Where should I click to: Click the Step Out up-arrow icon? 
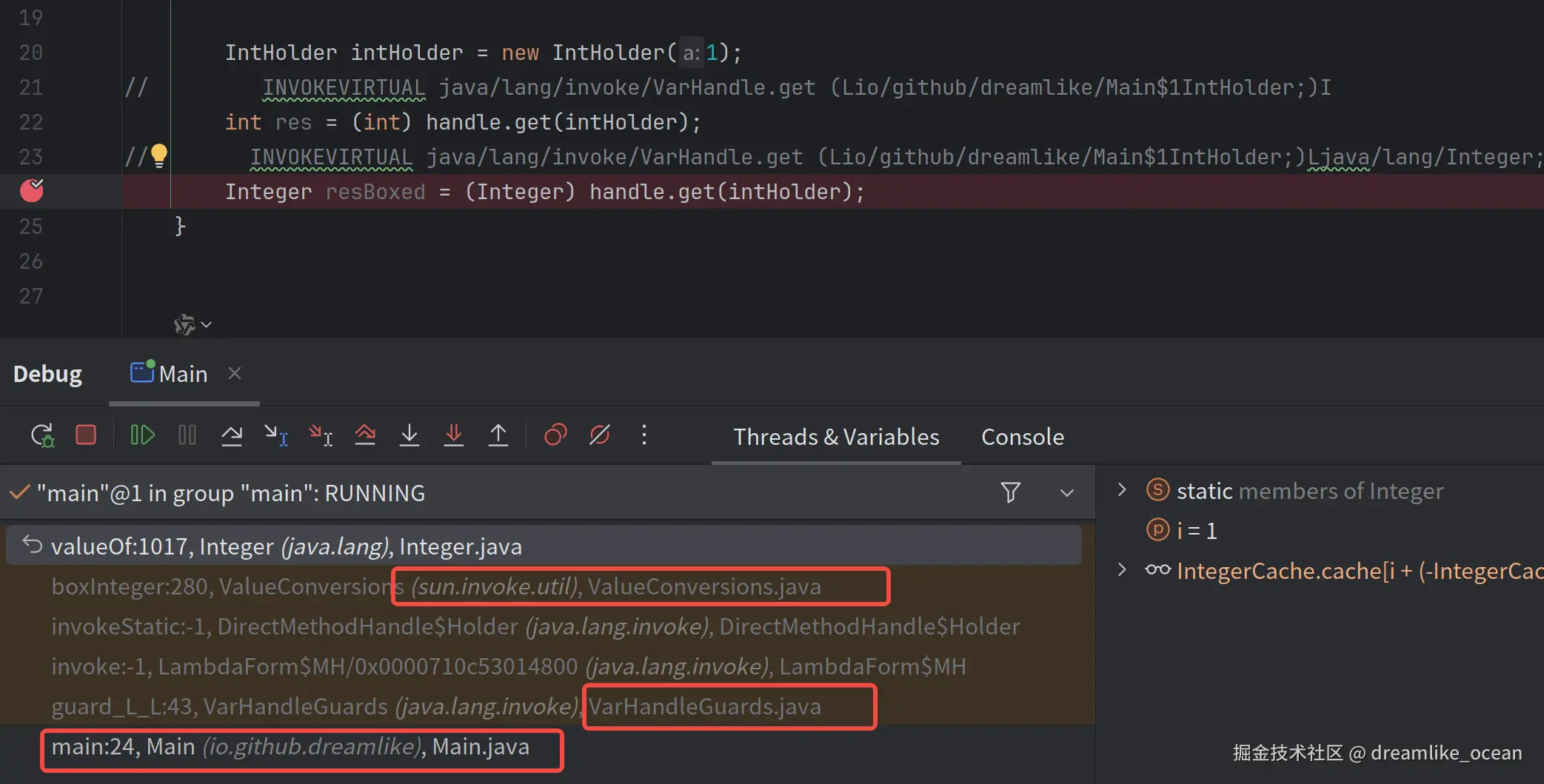[498, 435]
